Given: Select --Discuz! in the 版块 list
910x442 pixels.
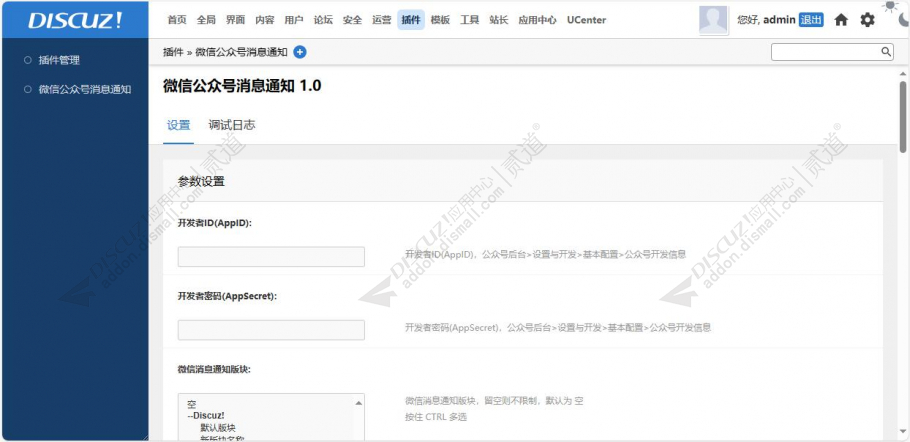Looking at the screenshot, I should tap(205, 415).
